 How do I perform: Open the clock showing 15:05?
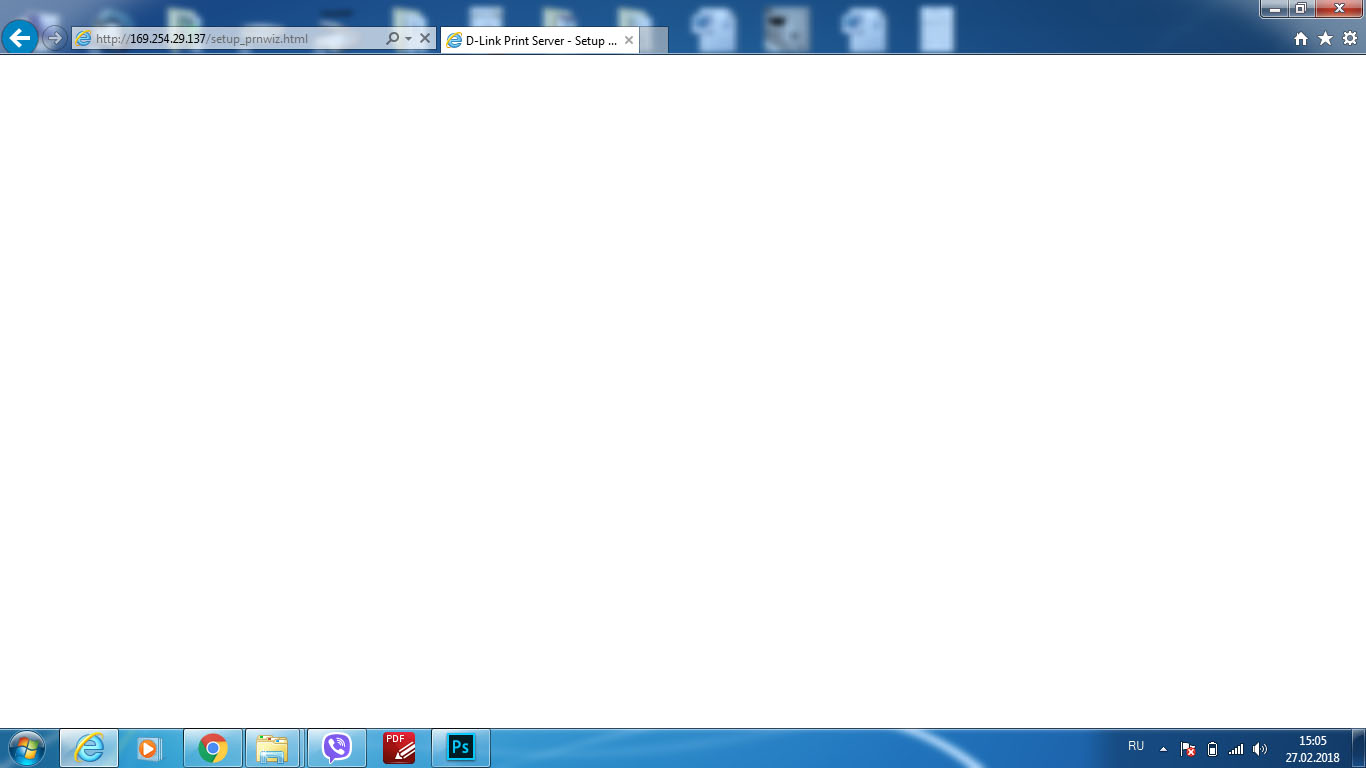1312,749
